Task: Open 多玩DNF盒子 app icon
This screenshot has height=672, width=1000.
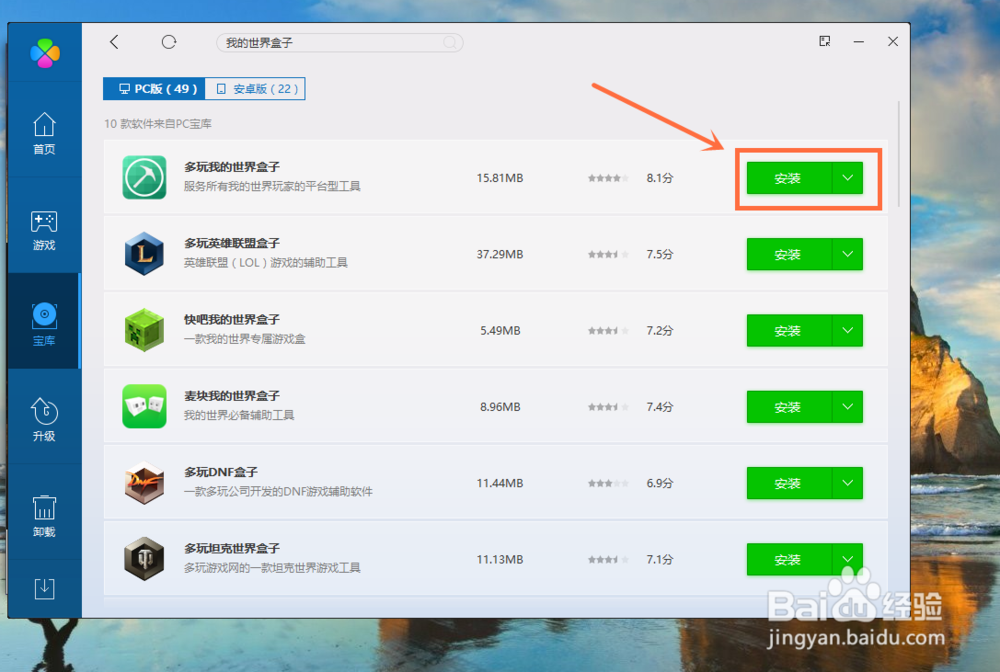Action: (x=144, y=483)
